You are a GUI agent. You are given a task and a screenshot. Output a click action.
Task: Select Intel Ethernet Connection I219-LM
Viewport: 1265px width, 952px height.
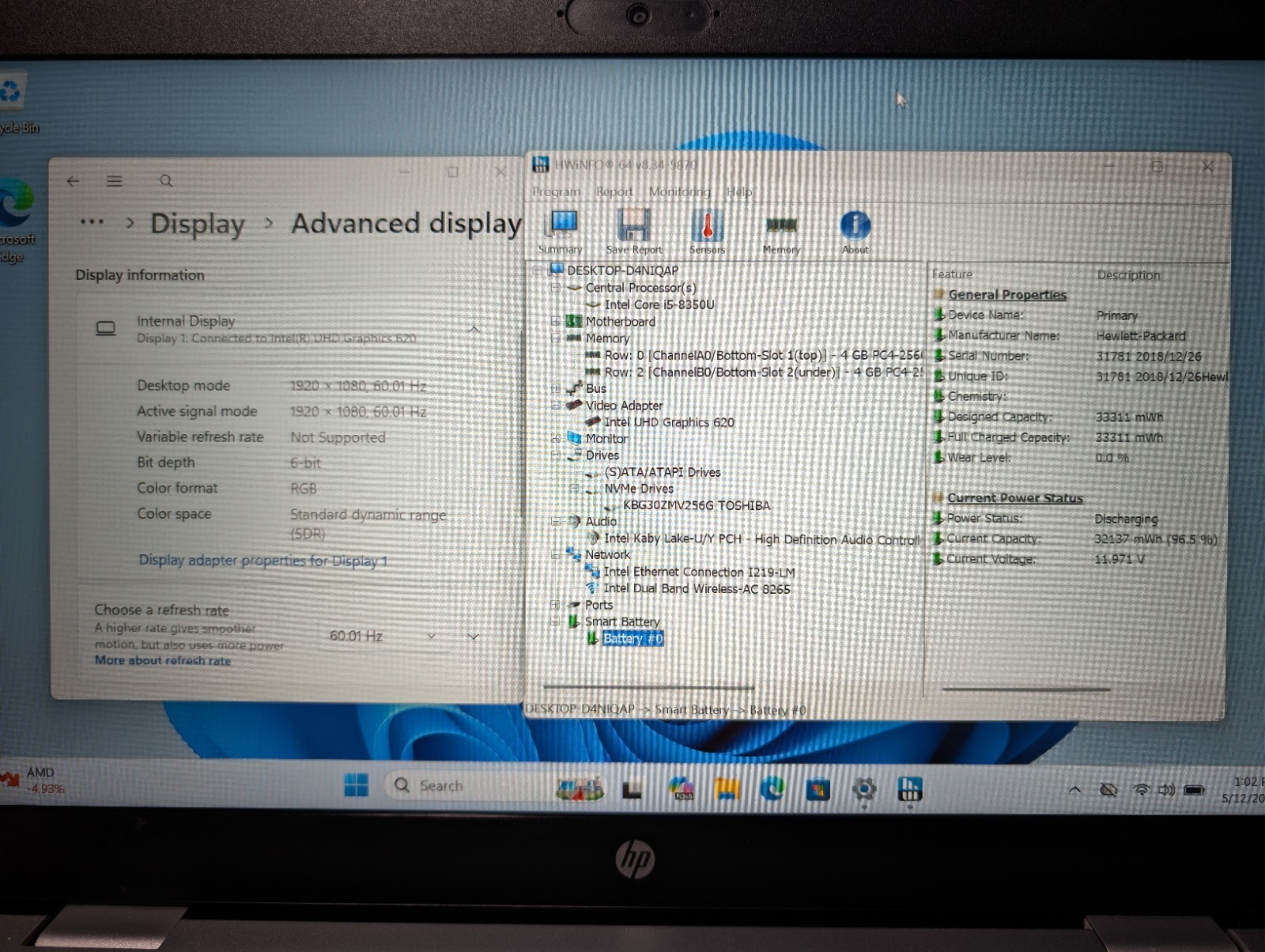(700, 572)
